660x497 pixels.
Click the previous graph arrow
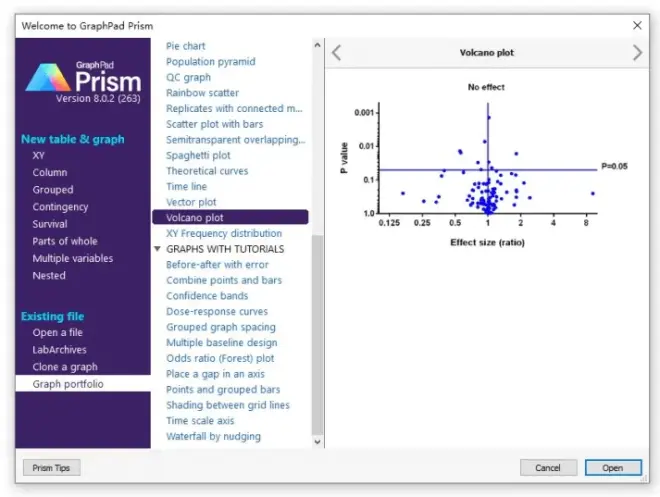coord(337,53)
